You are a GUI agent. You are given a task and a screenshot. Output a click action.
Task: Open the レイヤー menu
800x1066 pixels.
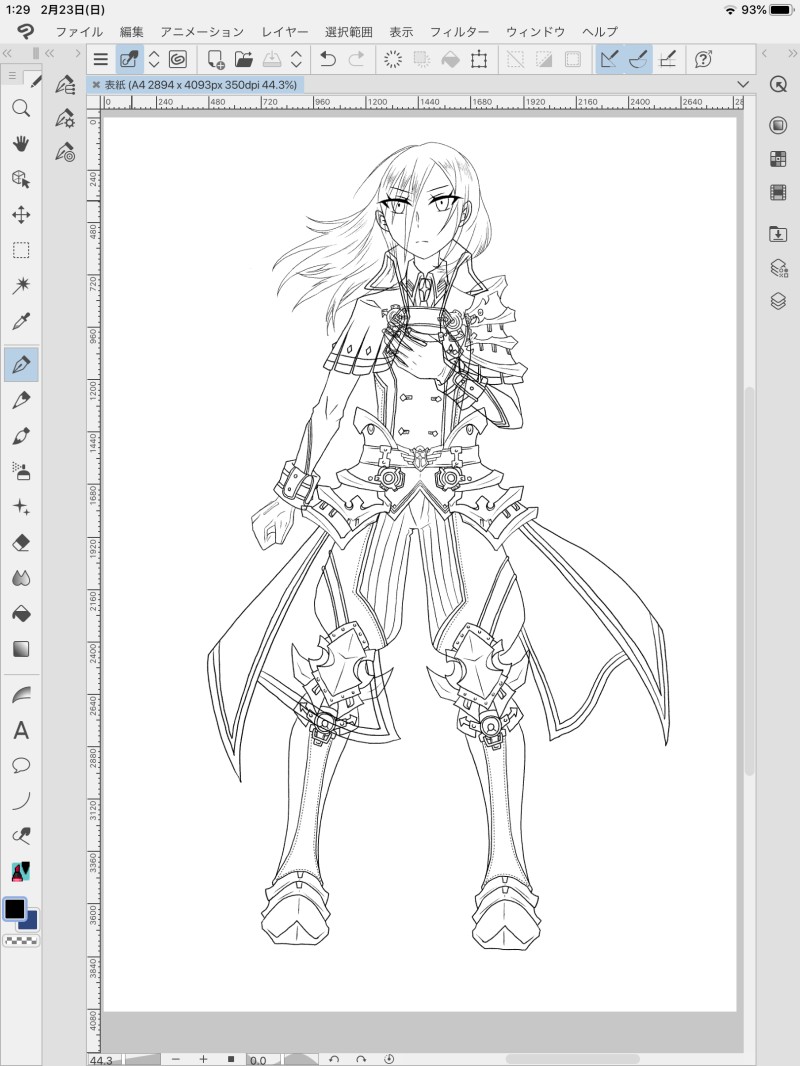(x=285, y=32)
